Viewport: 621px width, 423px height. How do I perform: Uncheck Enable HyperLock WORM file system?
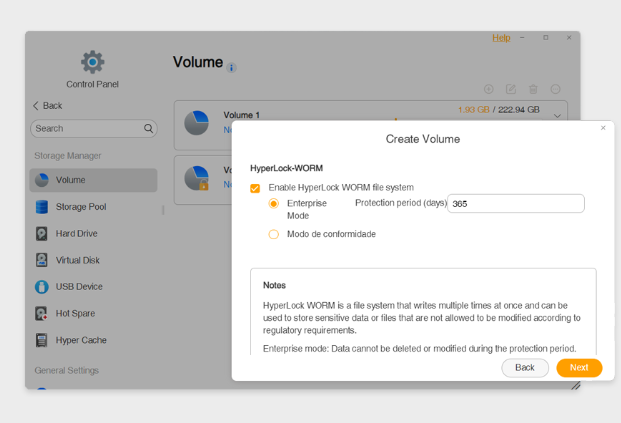point(255,188)
